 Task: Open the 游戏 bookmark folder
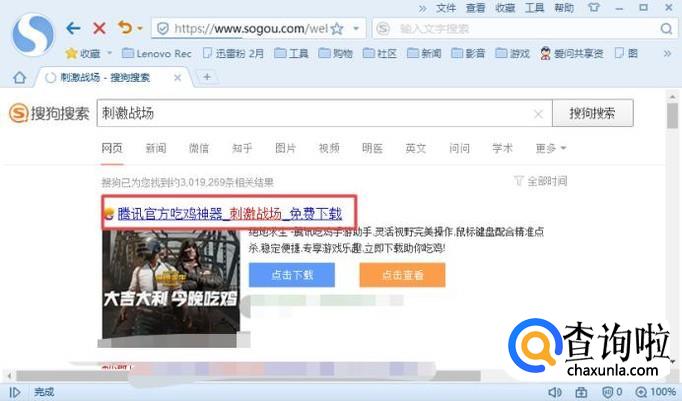(x=512, y=53)
